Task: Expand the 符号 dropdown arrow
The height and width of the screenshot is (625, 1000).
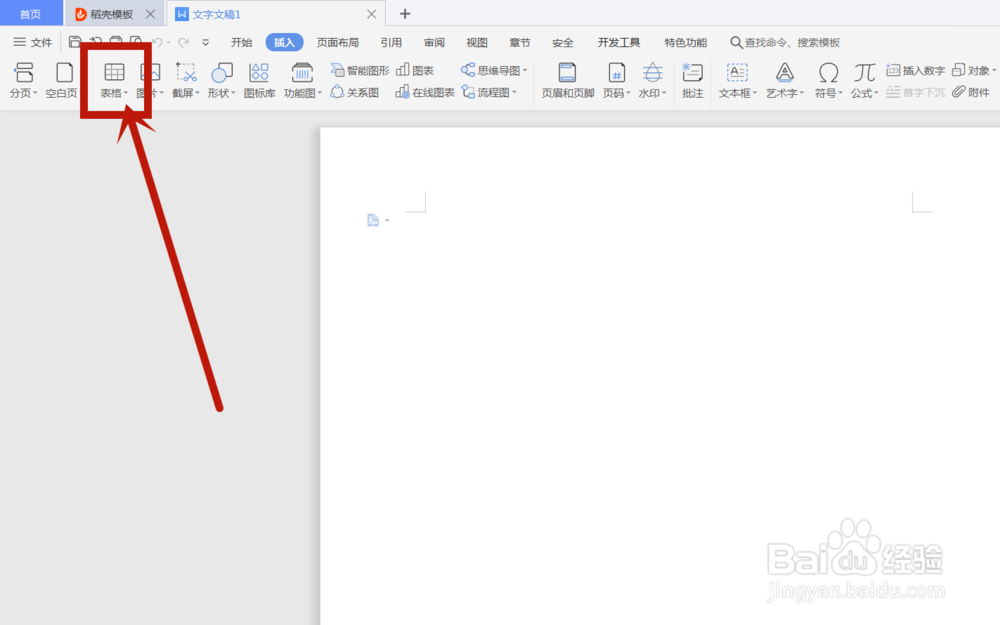Action: point(841,93)
